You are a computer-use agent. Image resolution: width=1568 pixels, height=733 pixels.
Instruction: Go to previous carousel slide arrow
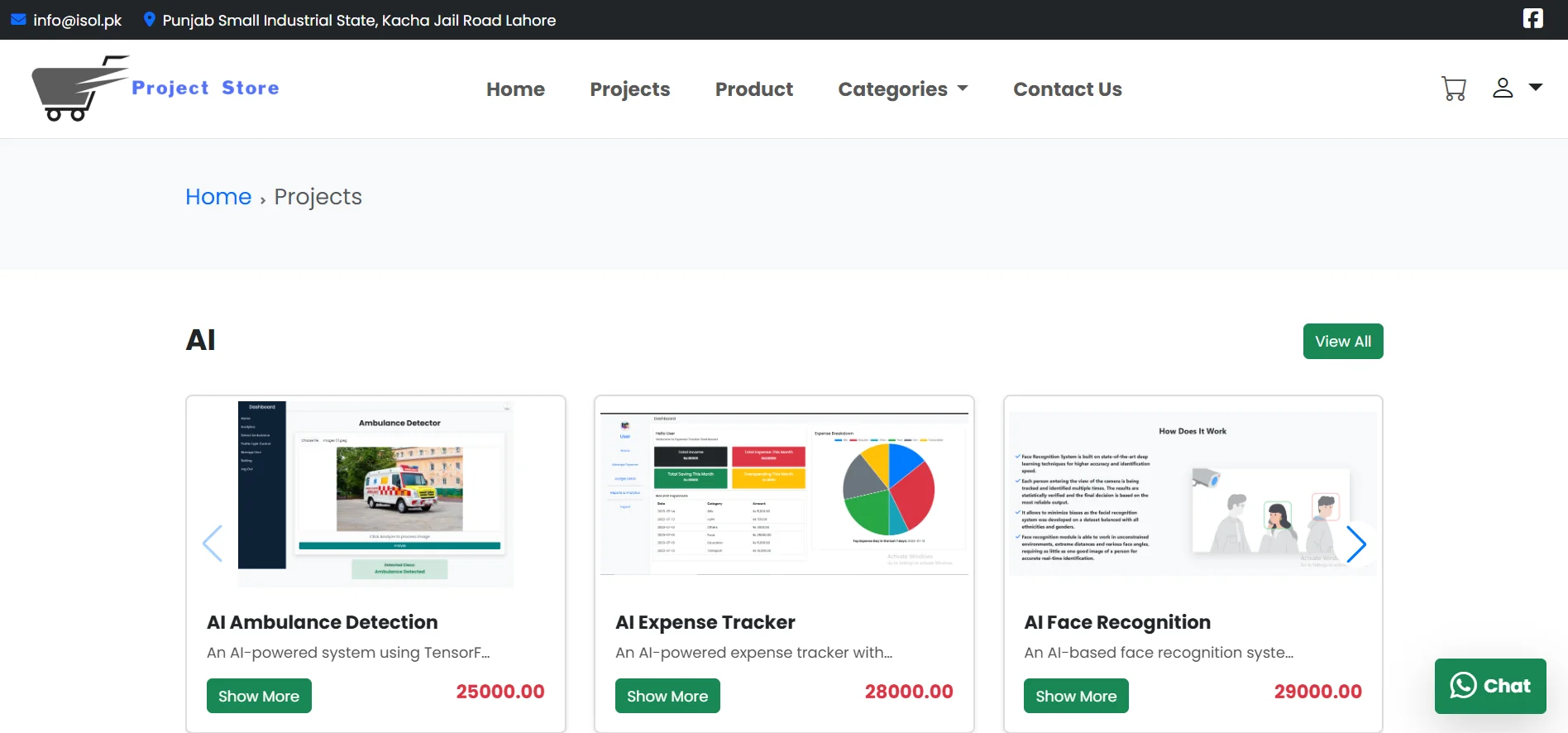coord(213,544)
